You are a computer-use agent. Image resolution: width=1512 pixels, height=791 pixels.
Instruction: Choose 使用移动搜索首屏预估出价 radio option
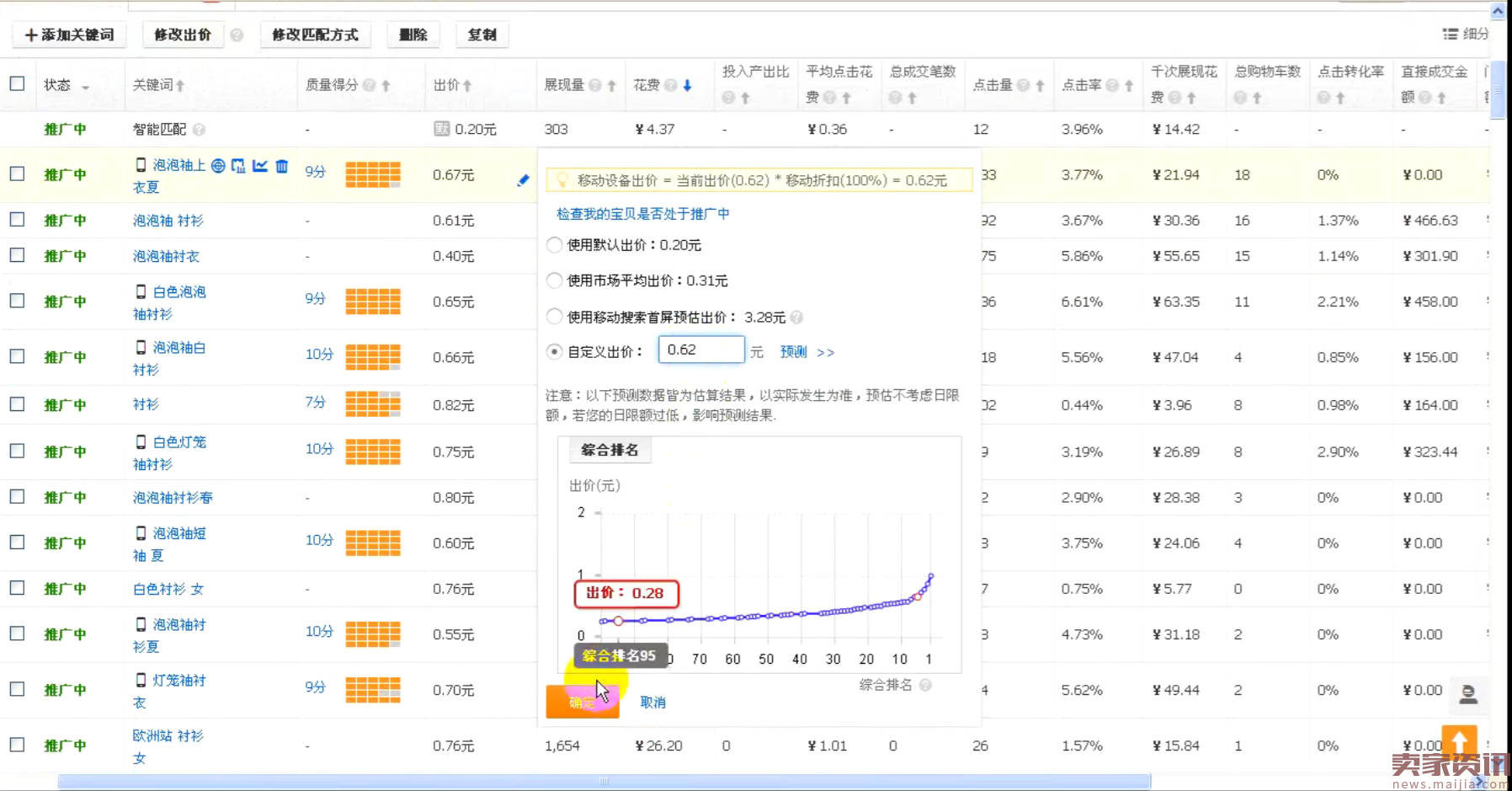pos(554,317)
